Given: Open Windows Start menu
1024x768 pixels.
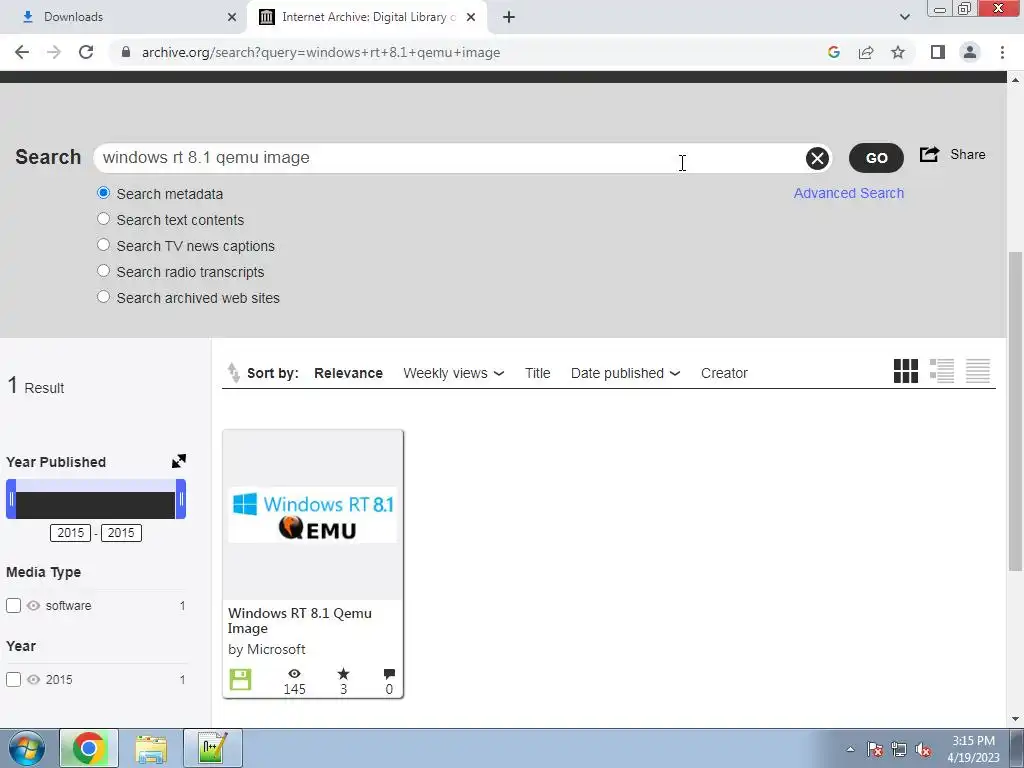Looking at the screenshot, I should [x=27, y=748].
